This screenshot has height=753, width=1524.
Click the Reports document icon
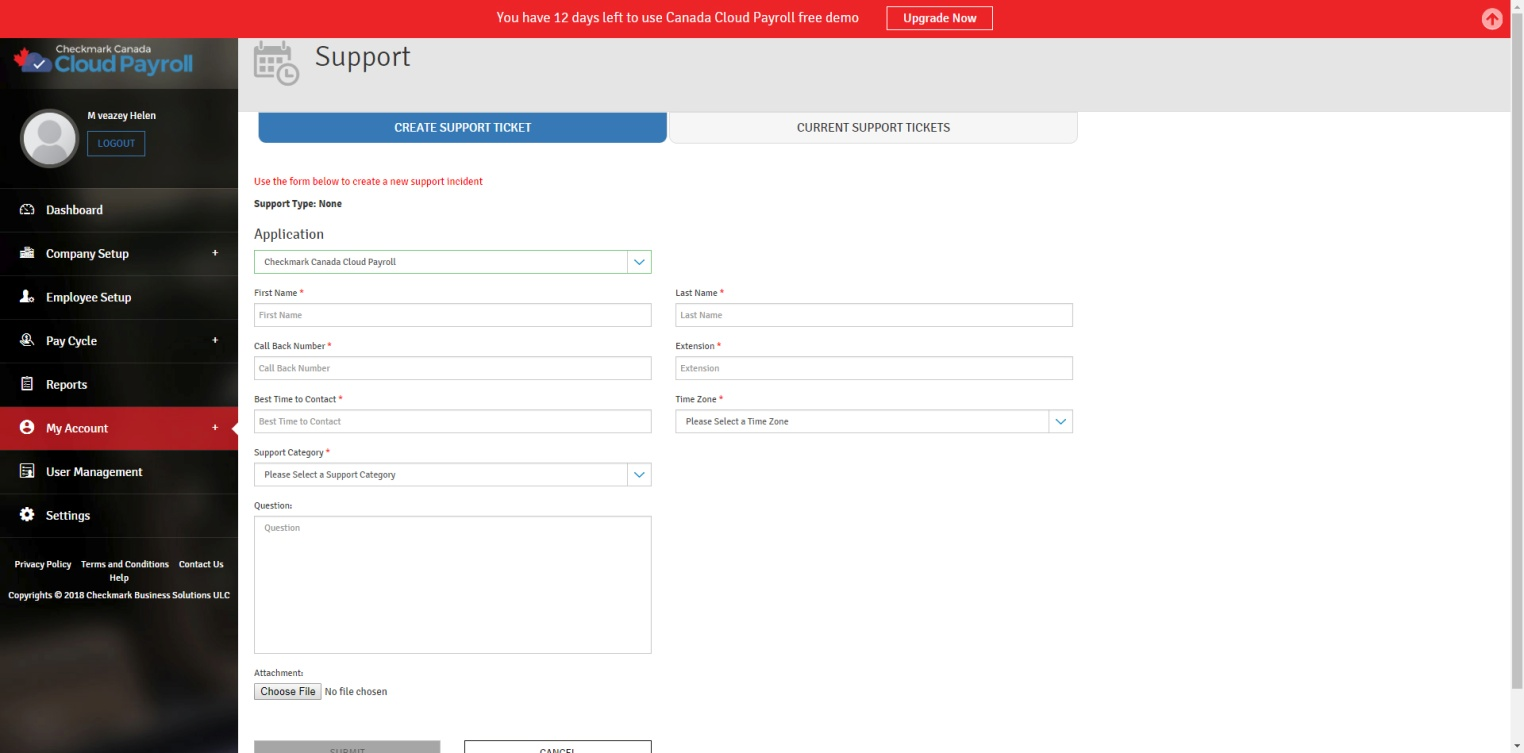27,384
